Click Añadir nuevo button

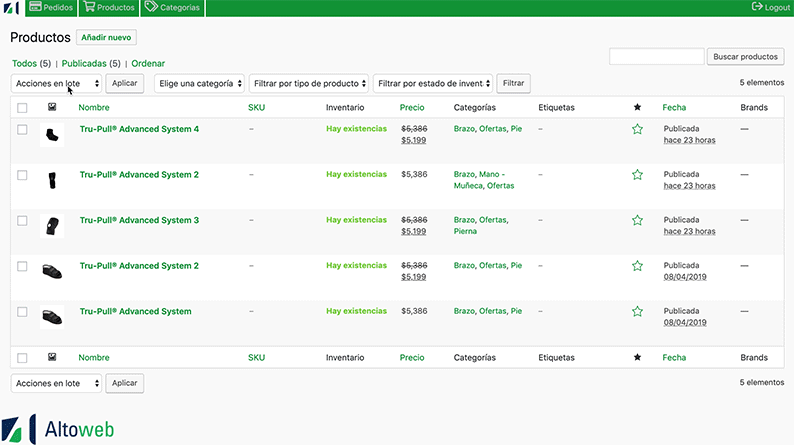point(106,37)
